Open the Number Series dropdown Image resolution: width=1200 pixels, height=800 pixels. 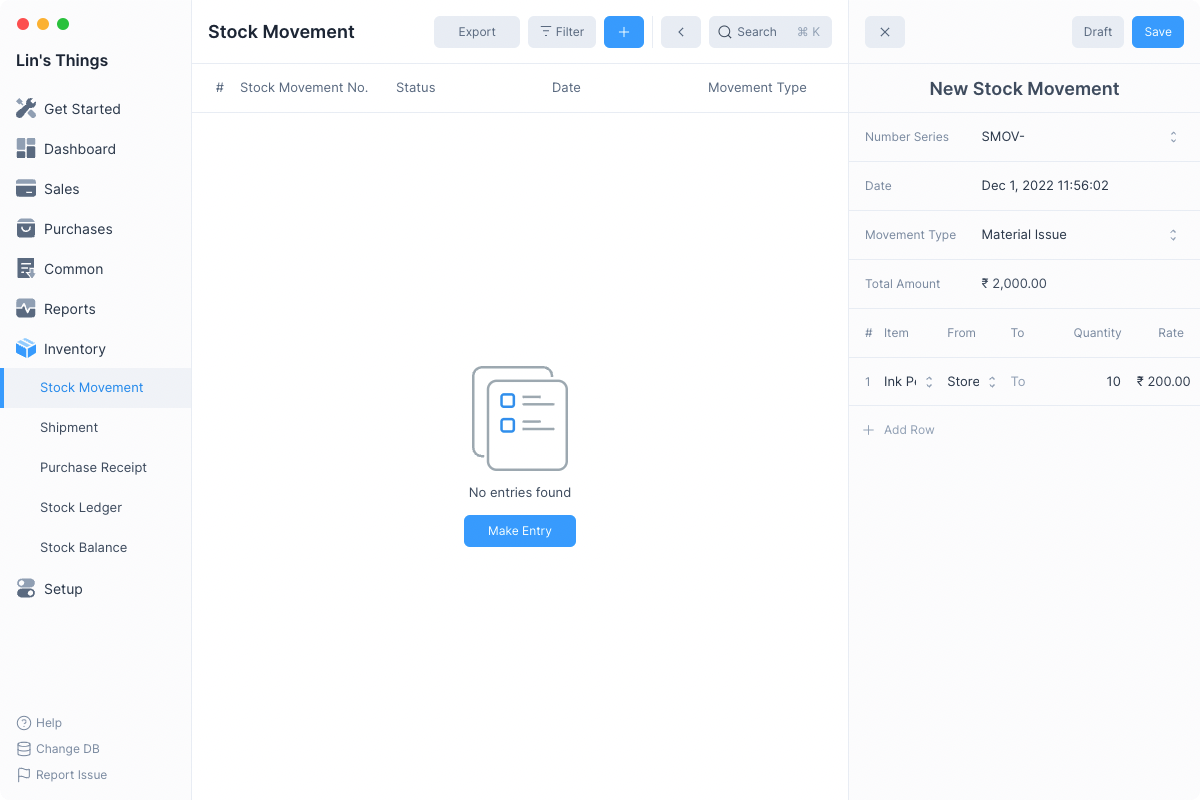click(1173, 137)
